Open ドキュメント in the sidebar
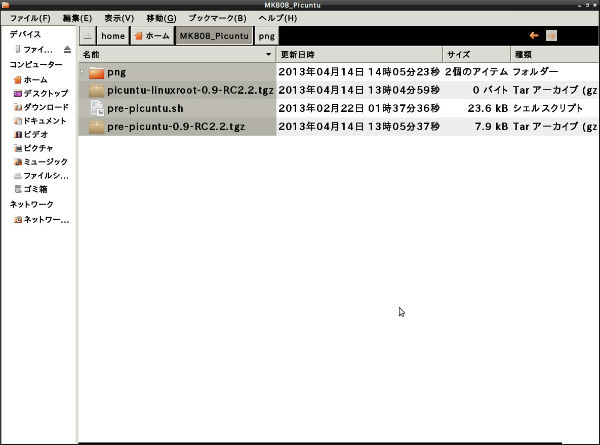Viewport: 600px width, 445px height. [x=40, y=121]
